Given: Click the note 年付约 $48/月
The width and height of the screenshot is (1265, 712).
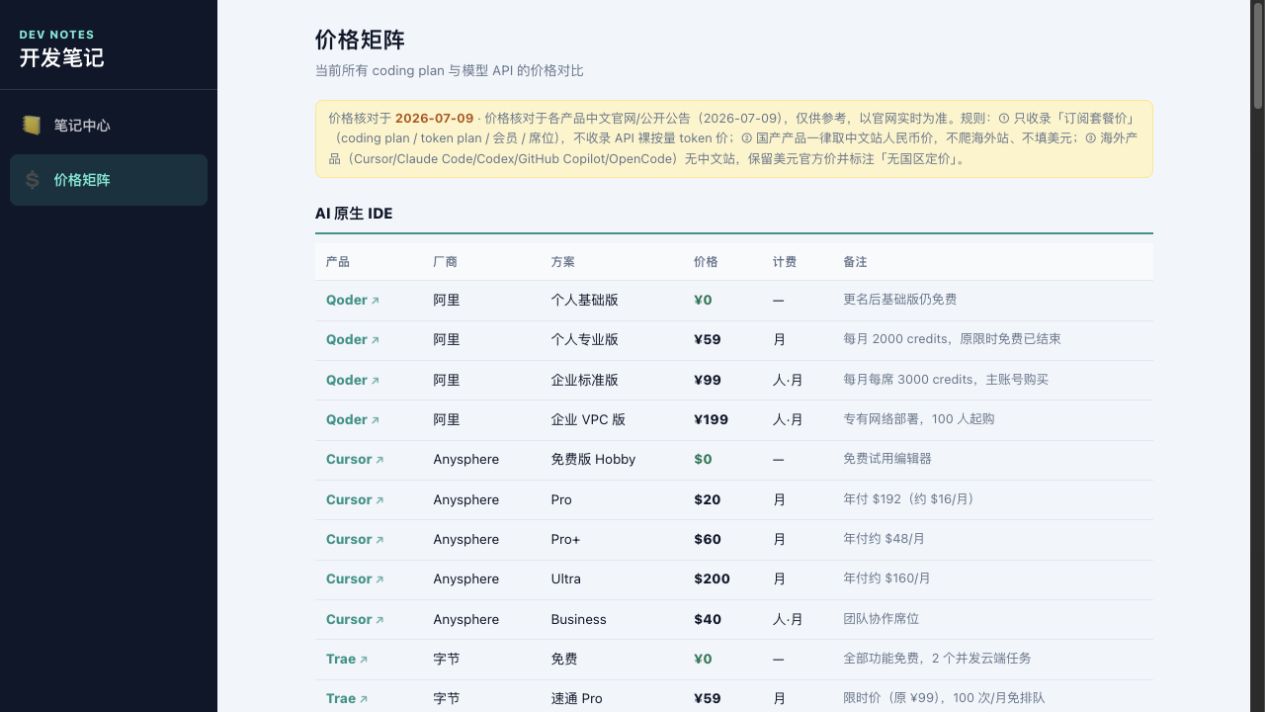Looking at the screenshot, I should [884, 539].
